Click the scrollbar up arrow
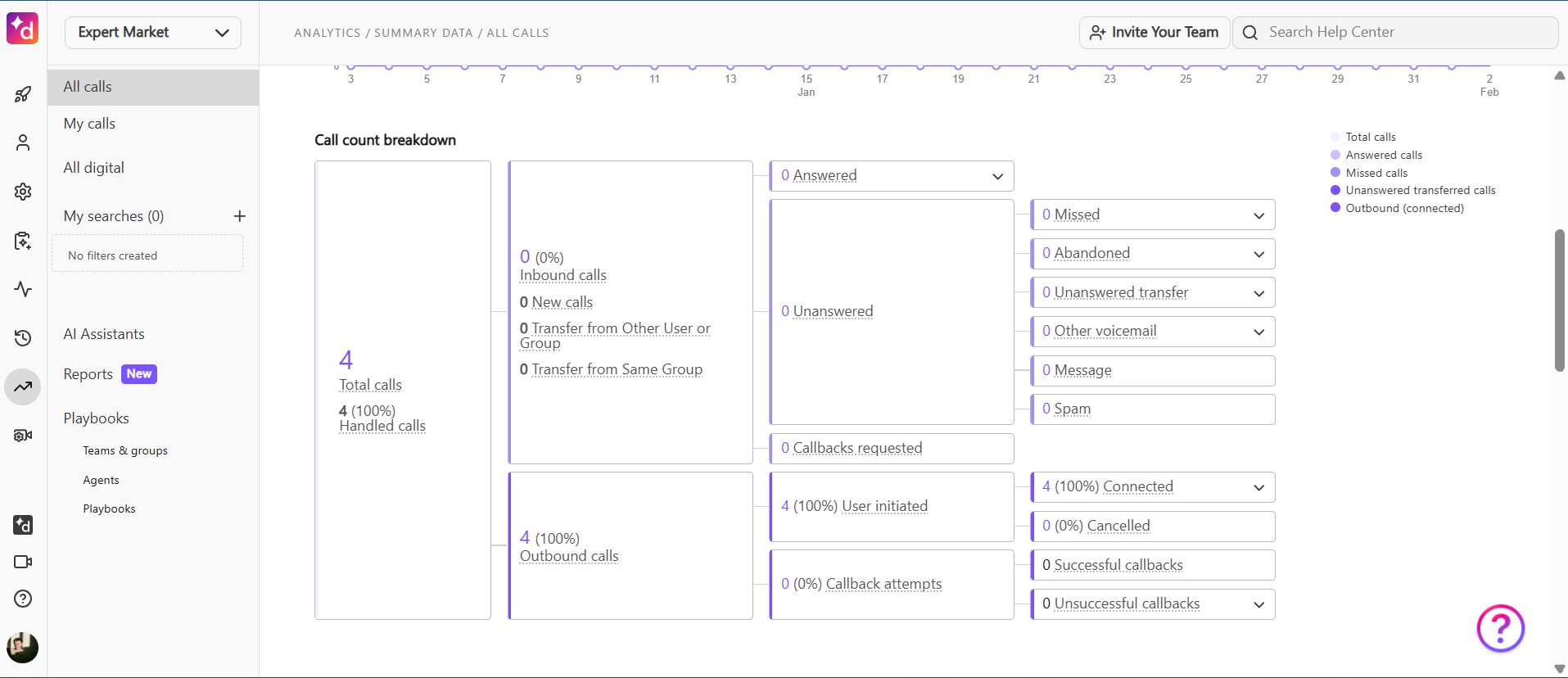Viewport: 1568px width, 678px height. (x=1560, y=75)
